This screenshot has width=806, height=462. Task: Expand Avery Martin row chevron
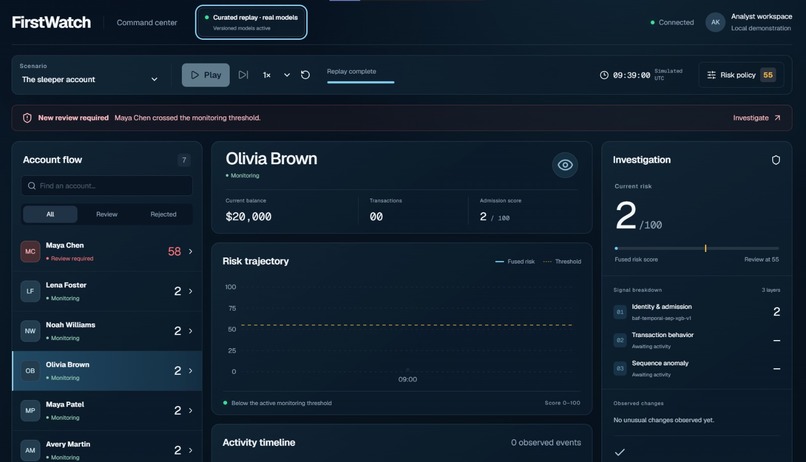(x=191, y=450)
